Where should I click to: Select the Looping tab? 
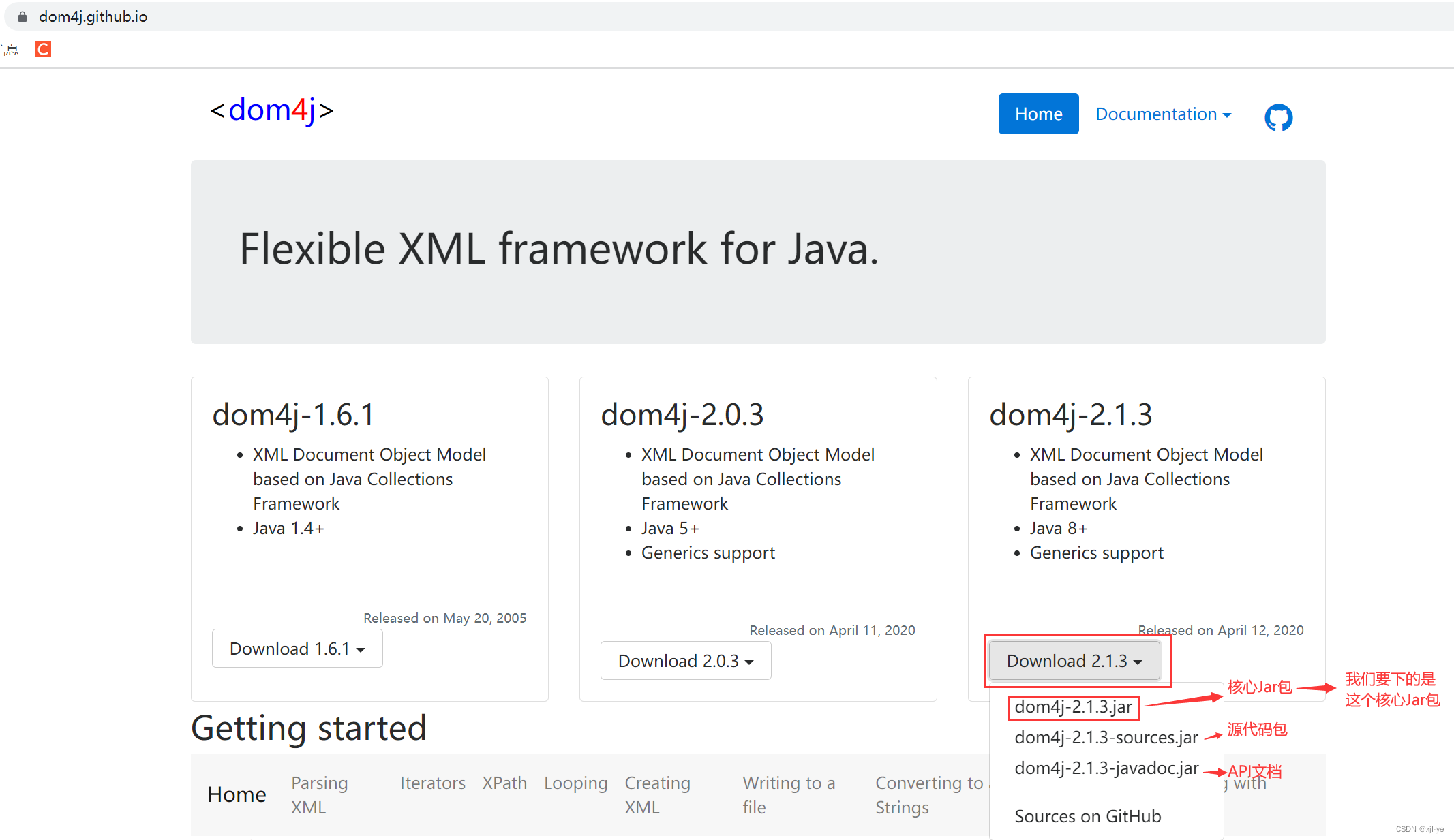(575, 783)
